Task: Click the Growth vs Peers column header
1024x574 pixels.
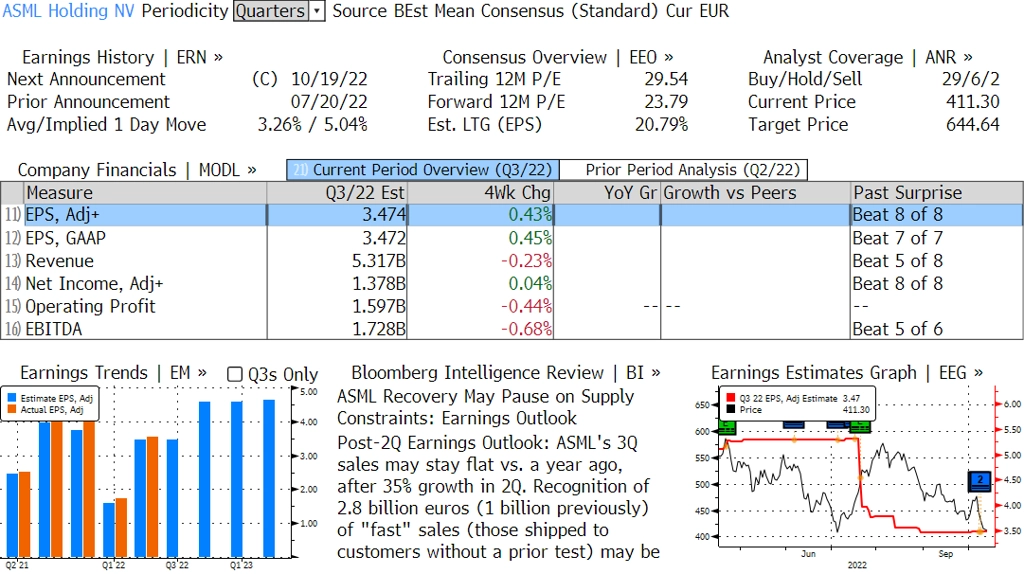Action: click(x=756, y=193)
